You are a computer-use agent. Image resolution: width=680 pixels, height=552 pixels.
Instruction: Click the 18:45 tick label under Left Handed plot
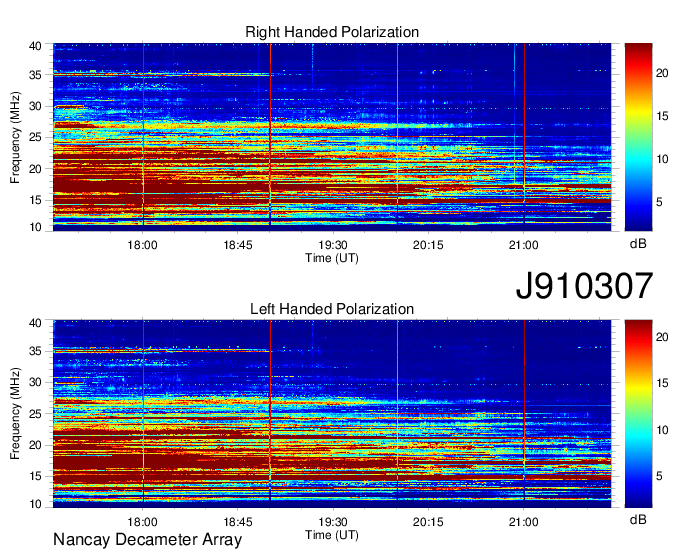coord(238,522)
